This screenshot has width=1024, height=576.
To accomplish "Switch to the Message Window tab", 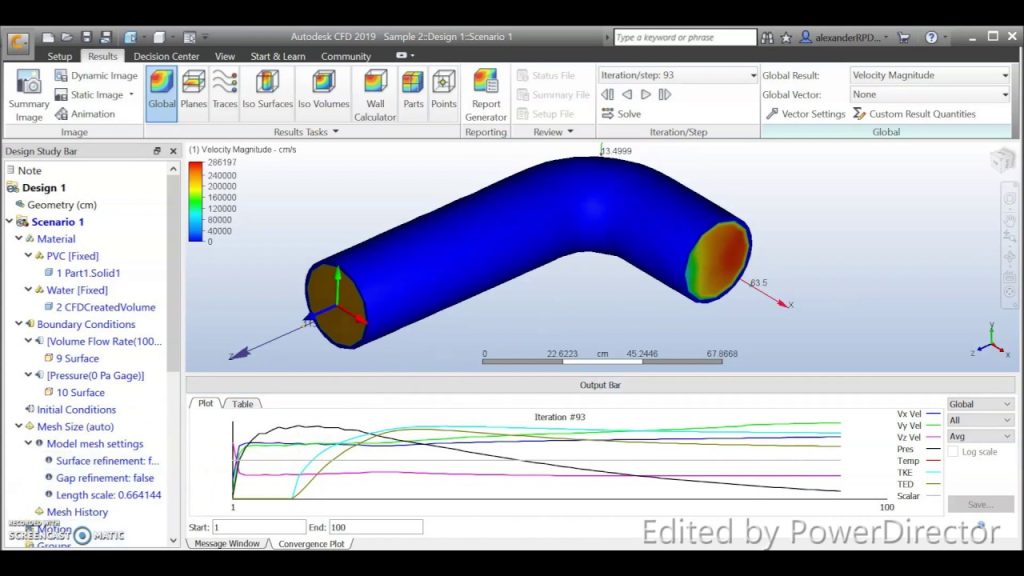I will pyautogui.click(x=227, y=543).
